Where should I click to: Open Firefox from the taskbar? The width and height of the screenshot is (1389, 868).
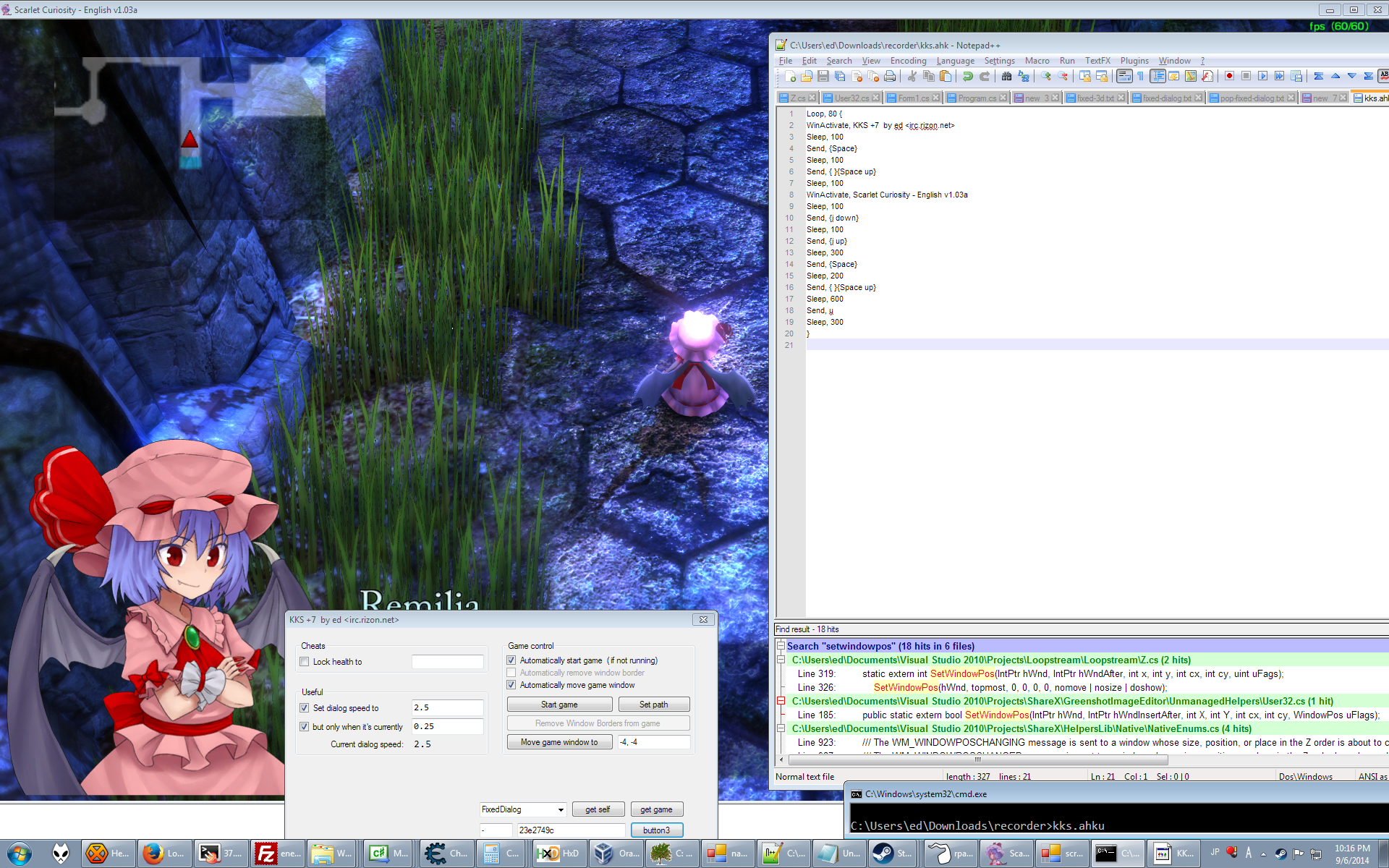(164, 854)
